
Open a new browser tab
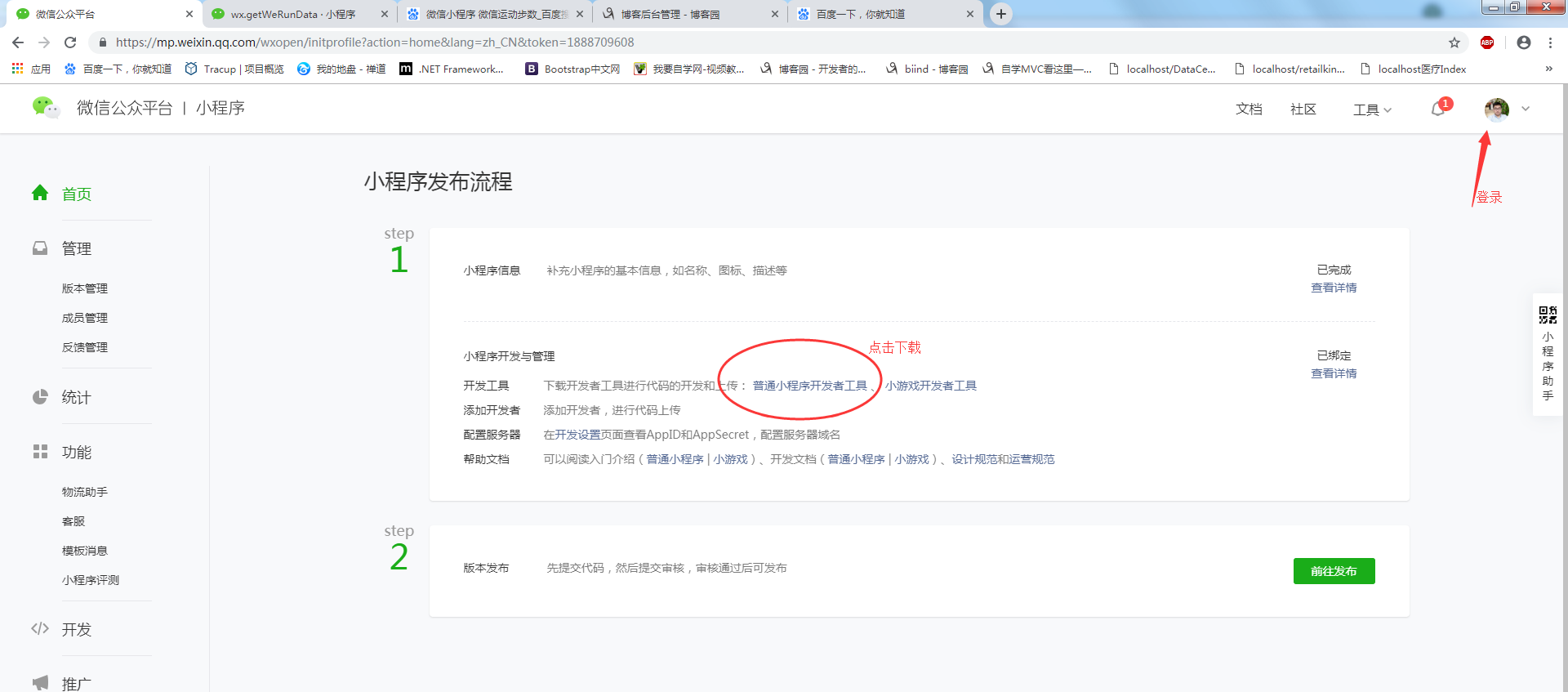click(1001, 14)
